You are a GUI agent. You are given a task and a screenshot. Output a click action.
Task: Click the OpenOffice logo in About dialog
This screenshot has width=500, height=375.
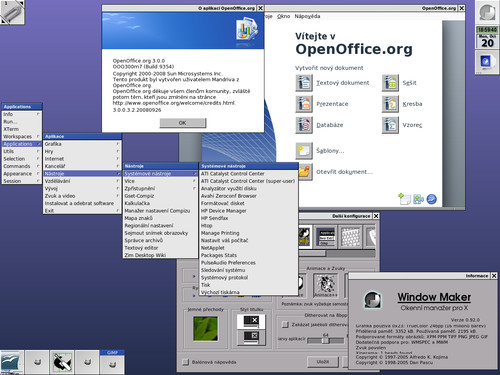coord(247,29)
